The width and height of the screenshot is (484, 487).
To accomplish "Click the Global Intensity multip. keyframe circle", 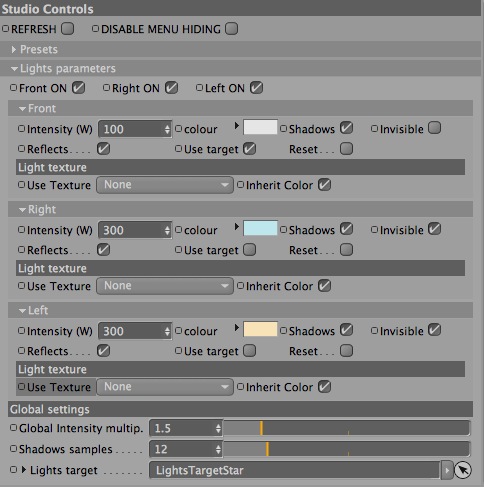I will [13, 428].
